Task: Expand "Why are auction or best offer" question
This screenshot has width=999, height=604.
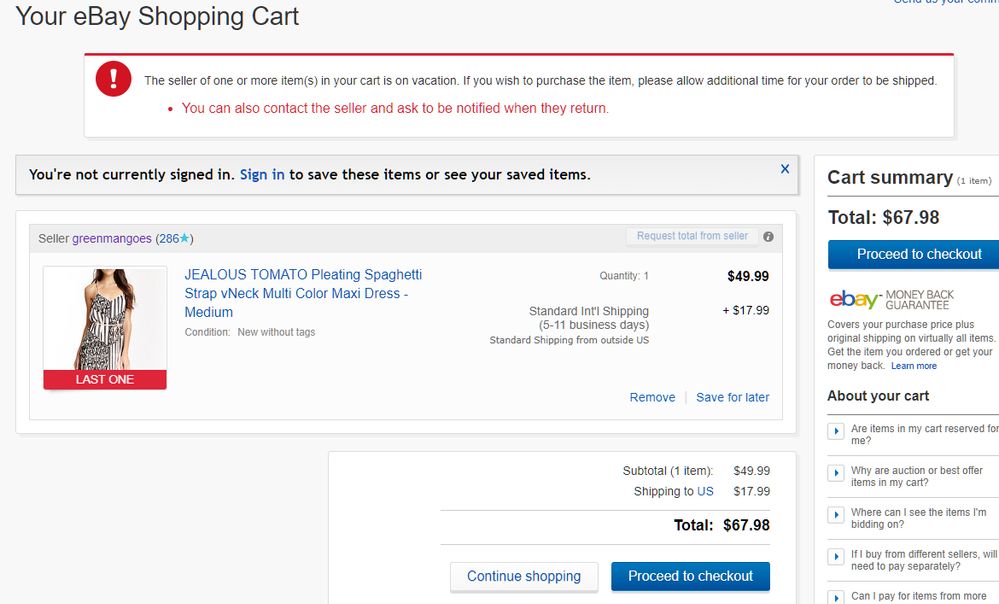Action: [837, 473]
